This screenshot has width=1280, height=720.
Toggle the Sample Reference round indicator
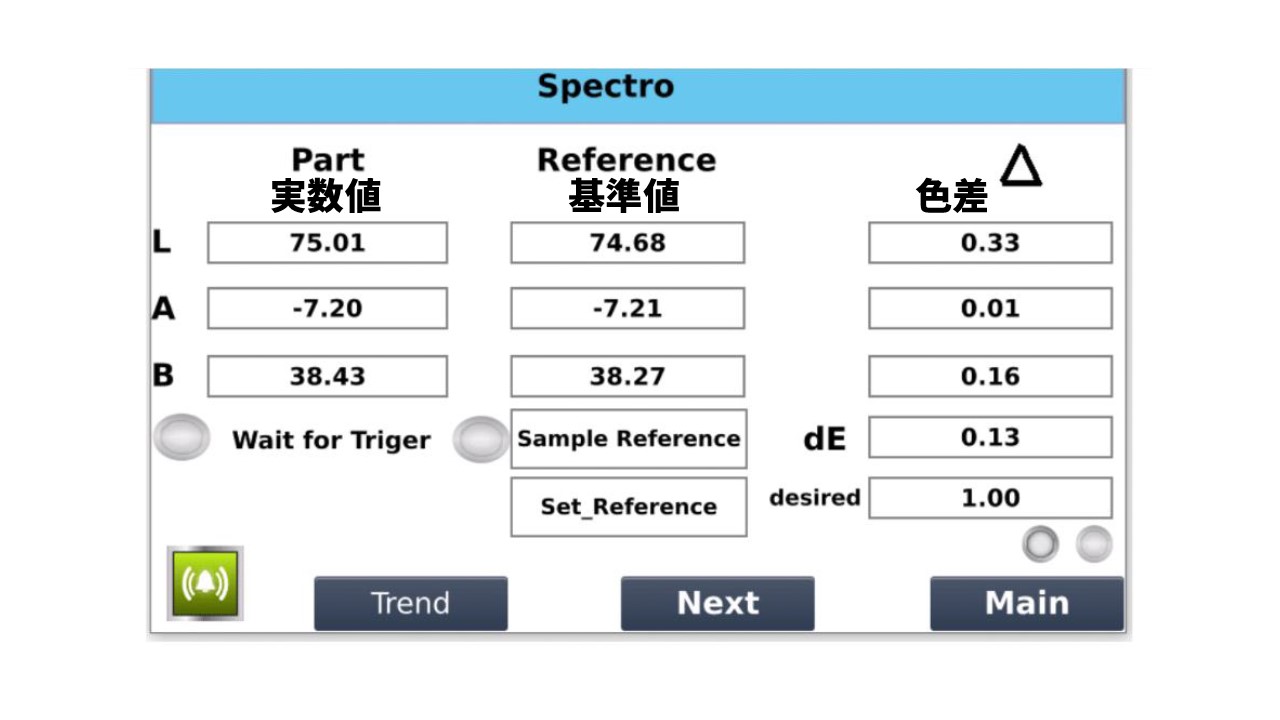[481, 439]
